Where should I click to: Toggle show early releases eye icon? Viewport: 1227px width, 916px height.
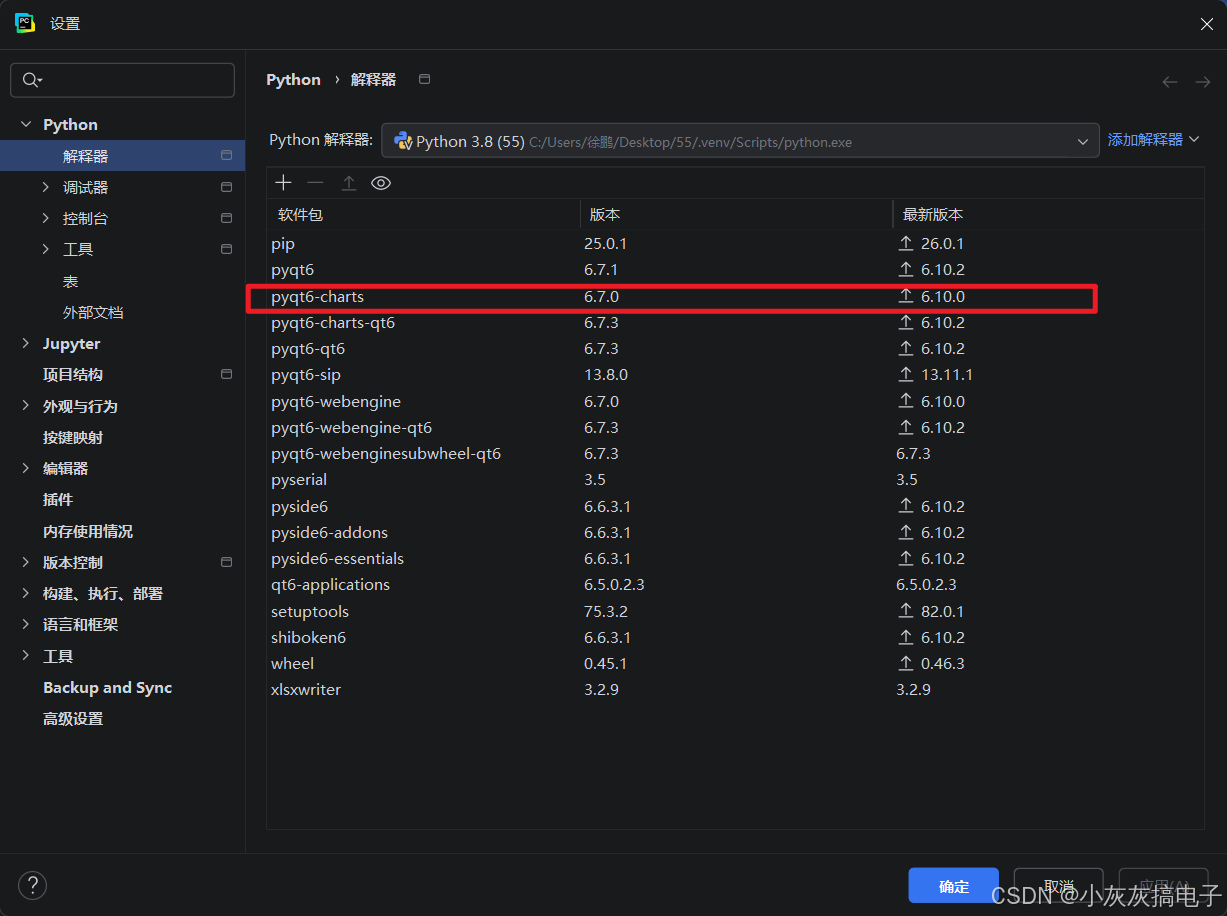click(380, 182)
